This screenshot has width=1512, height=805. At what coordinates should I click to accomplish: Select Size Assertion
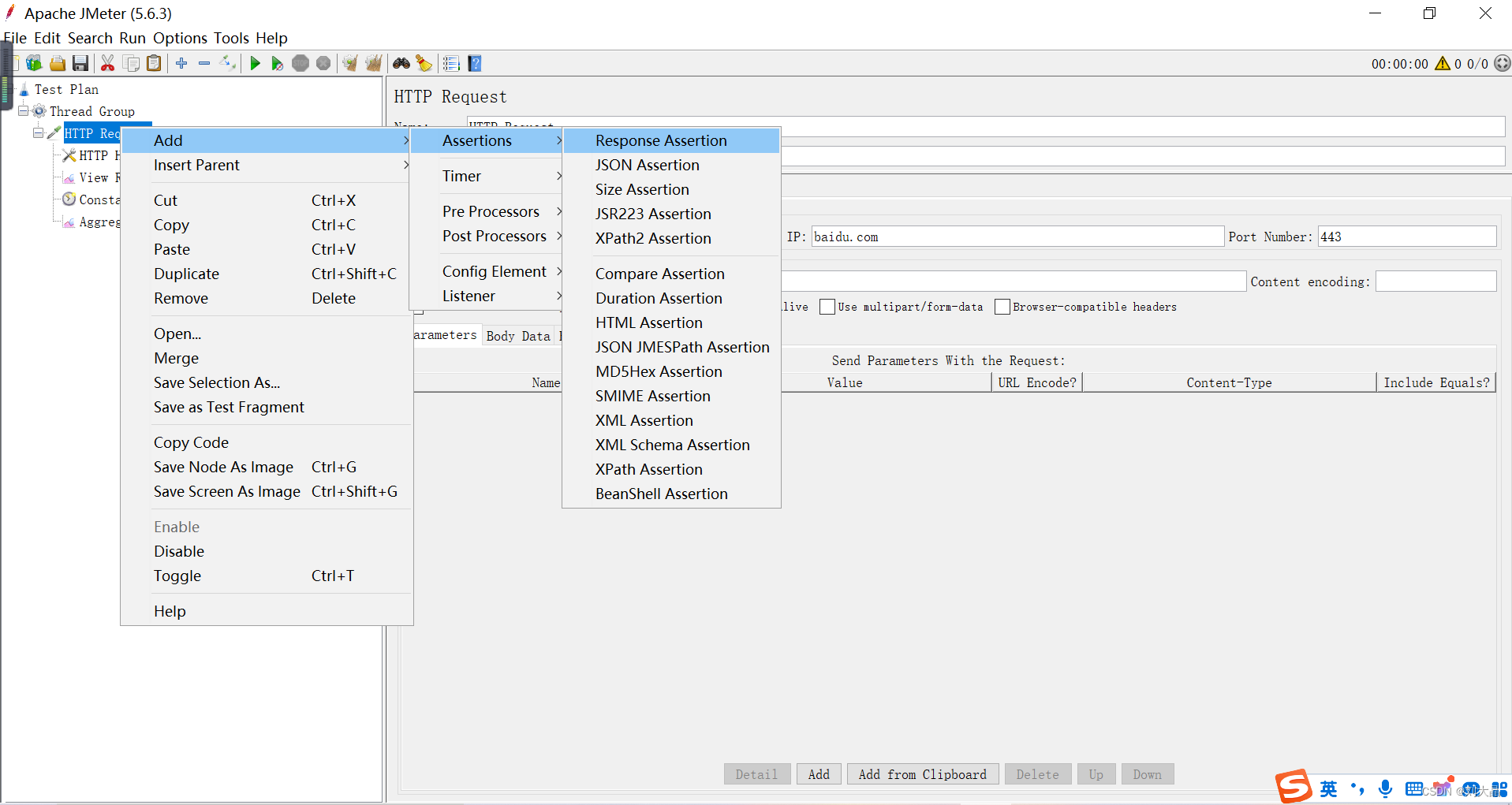coord(671,189)
